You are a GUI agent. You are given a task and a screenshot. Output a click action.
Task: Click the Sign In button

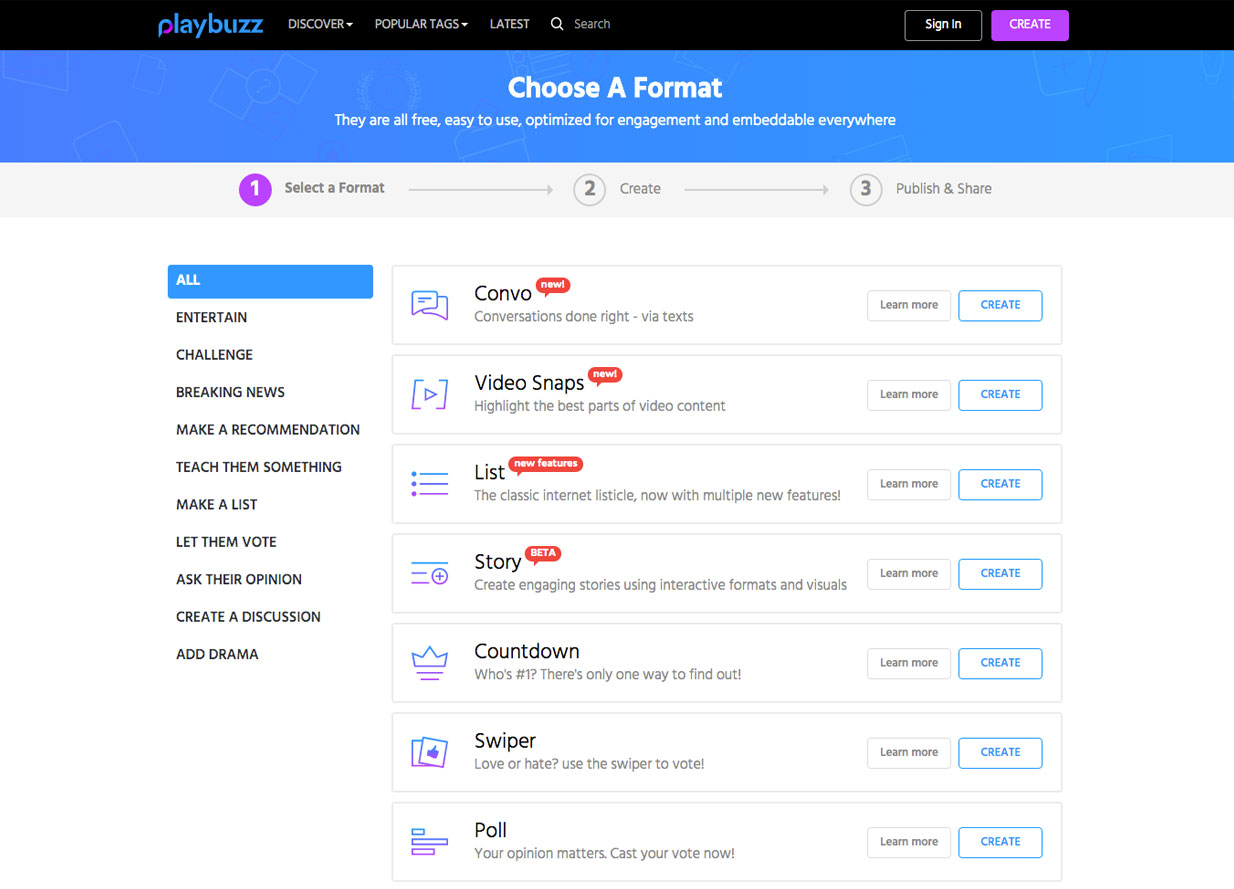(943, 25)
